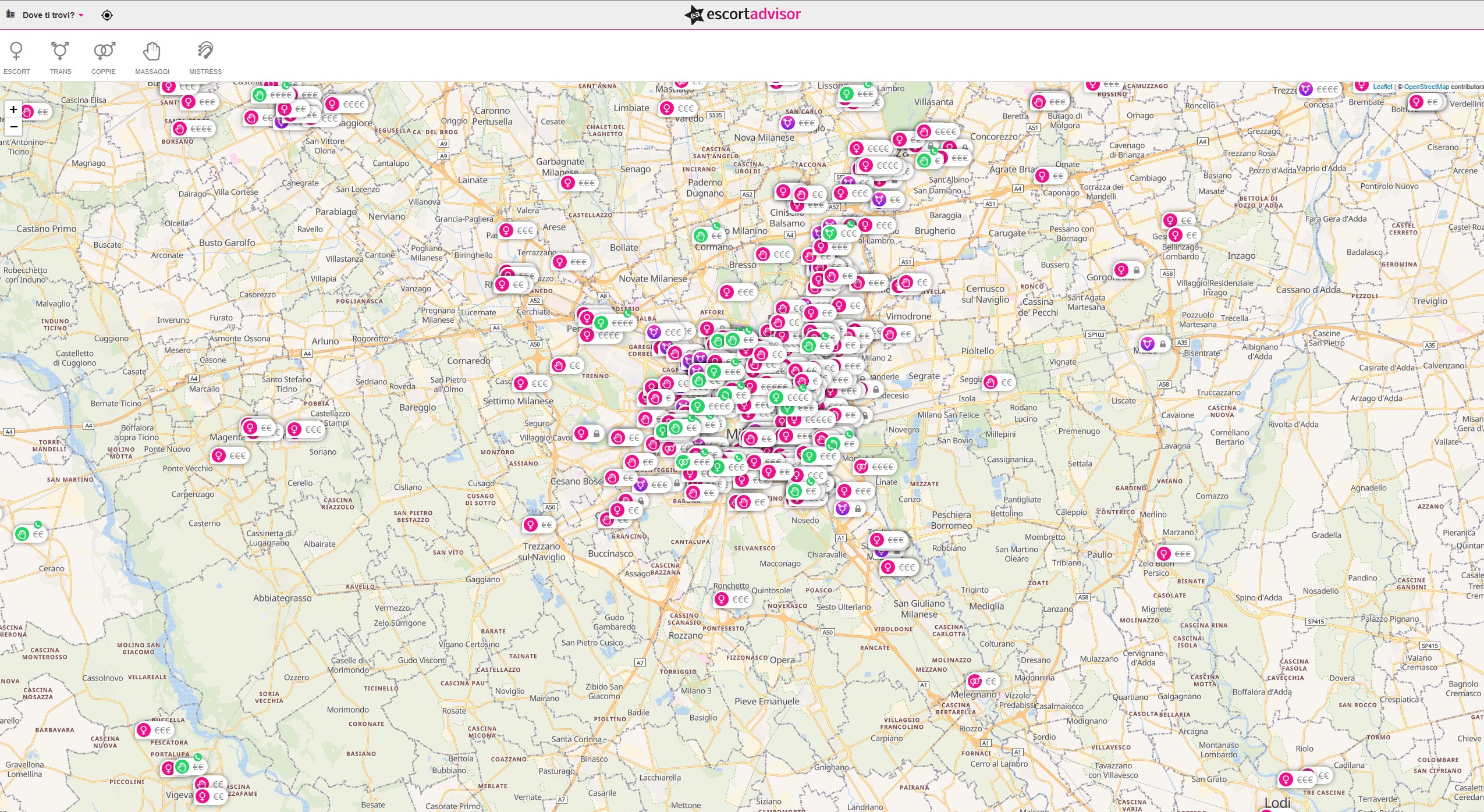Open the Leaflet attribution link
Viewport: 1484px width, 812px height.
click(x=1382, y=87)
